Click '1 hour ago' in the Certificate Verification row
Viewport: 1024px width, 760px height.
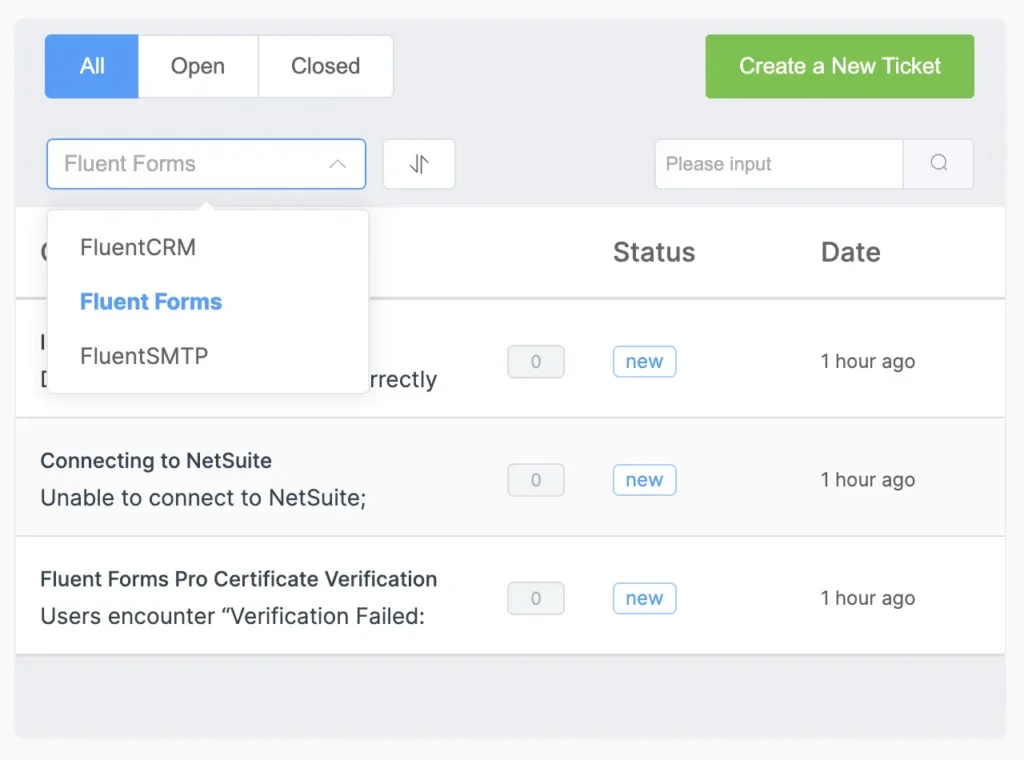868,598
